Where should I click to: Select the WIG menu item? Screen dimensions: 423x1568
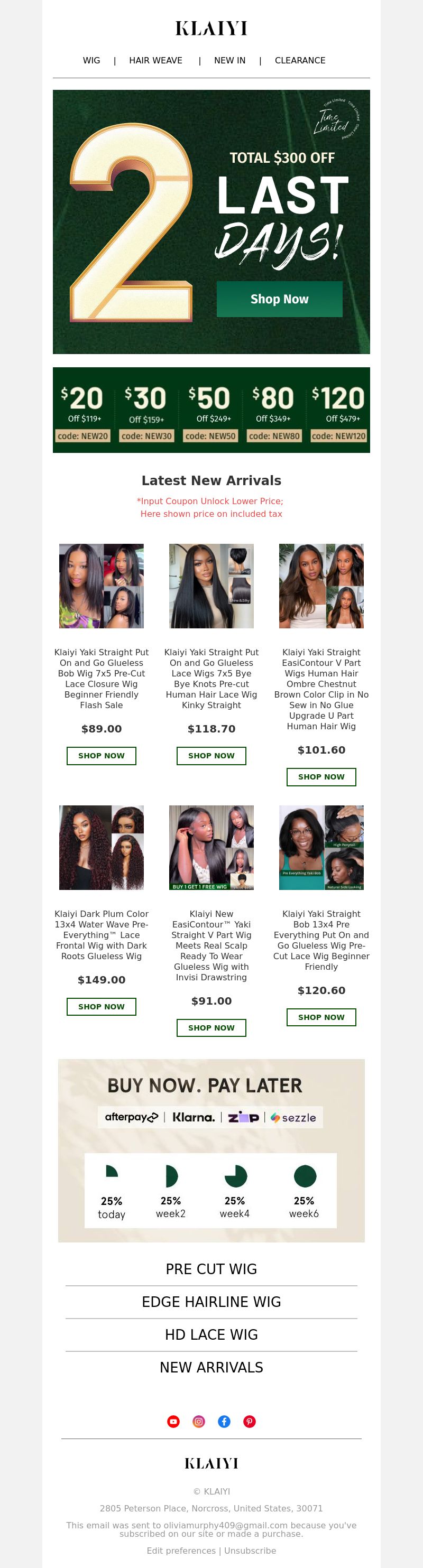pyautogui.click(x=91, y=60)
